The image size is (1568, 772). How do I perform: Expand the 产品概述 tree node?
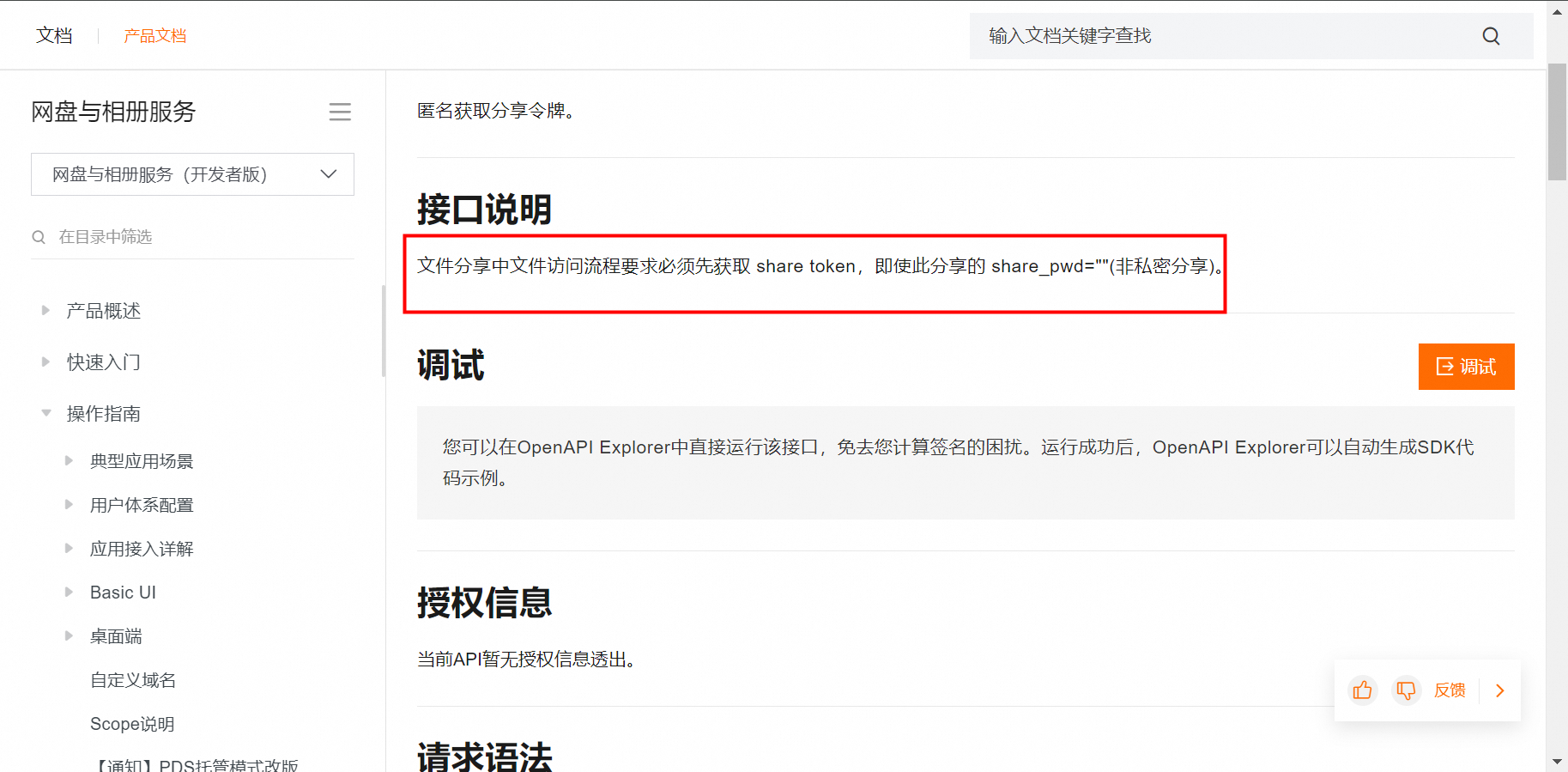[x=45, y=310]
